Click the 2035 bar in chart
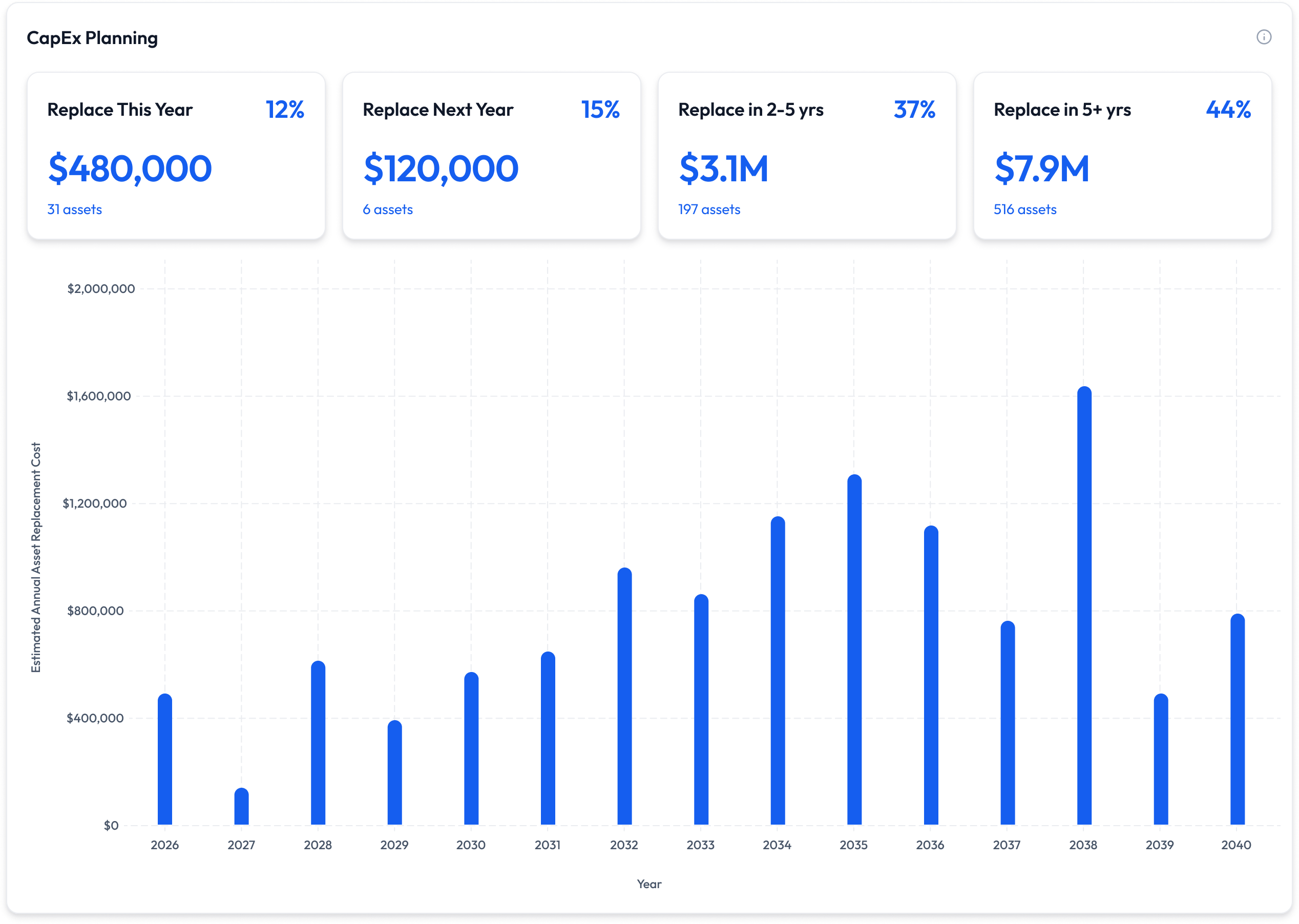 [854, 650]
